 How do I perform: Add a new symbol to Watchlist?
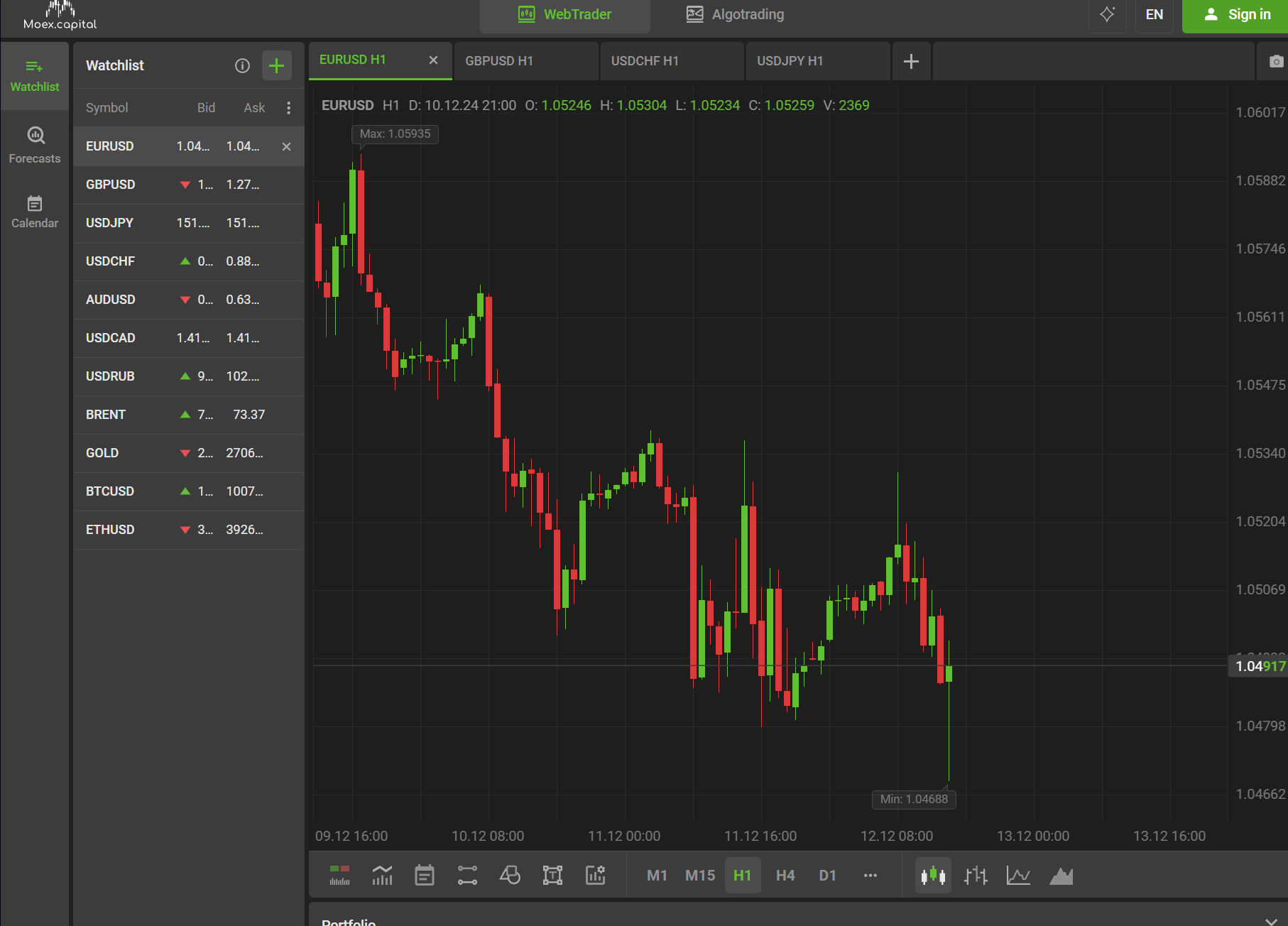277,66
